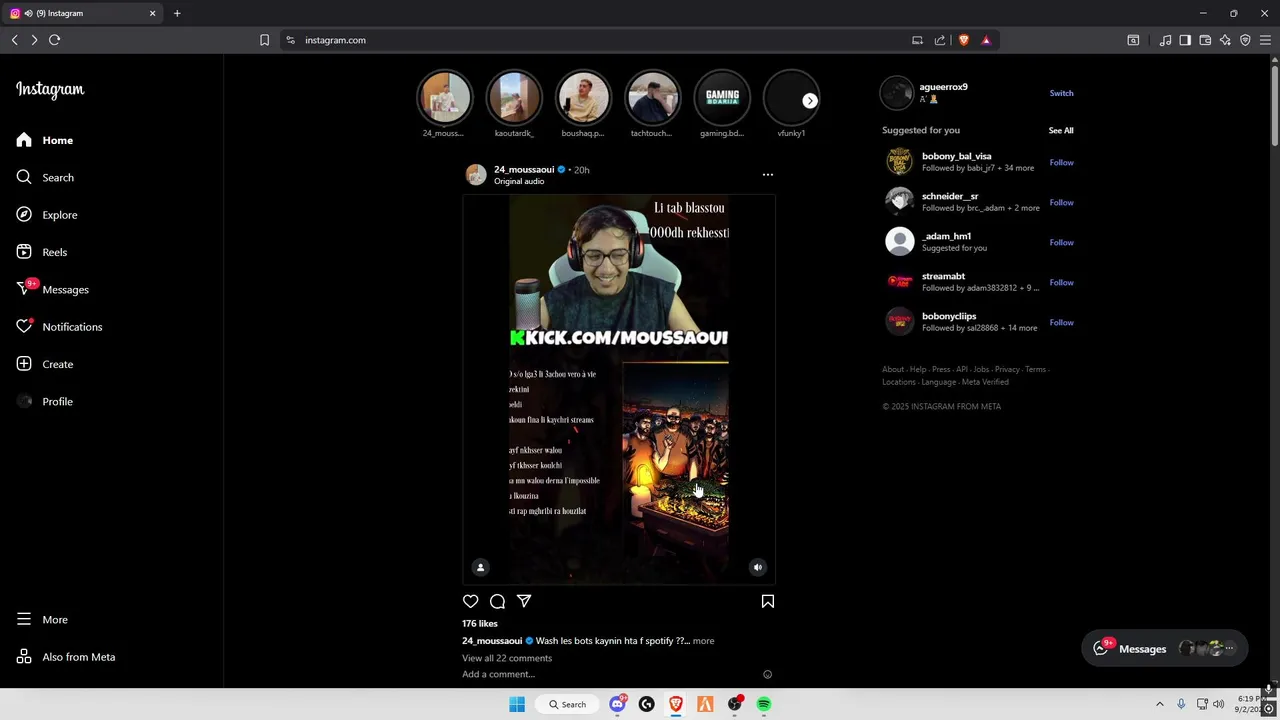
Task: Open Also from Meta menu
Action: coord(66,657)
